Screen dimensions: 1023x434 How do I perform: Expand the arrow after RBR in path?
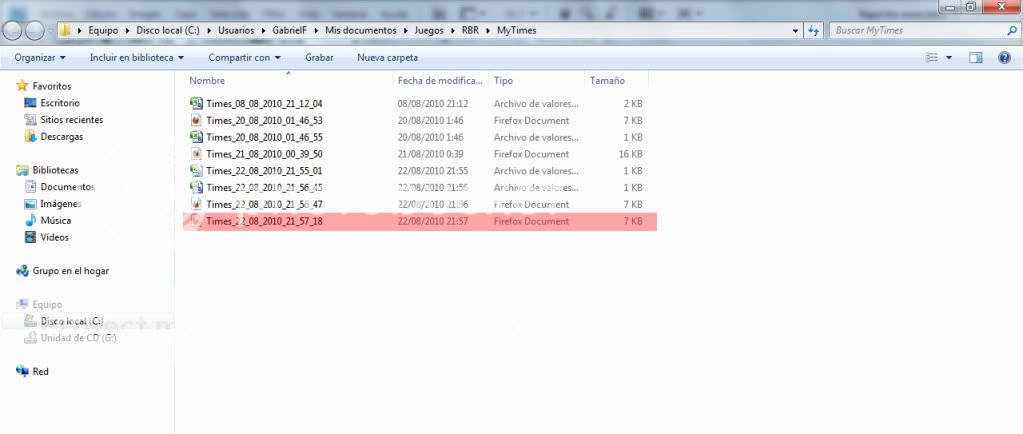(489, 31)
